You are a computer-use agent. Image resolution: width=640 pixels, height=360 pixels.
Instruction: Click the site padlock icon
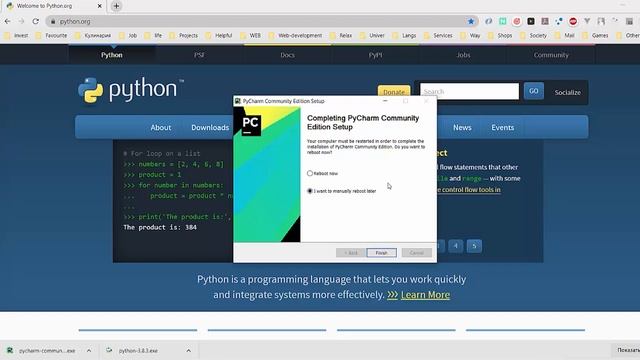(53, 21)
